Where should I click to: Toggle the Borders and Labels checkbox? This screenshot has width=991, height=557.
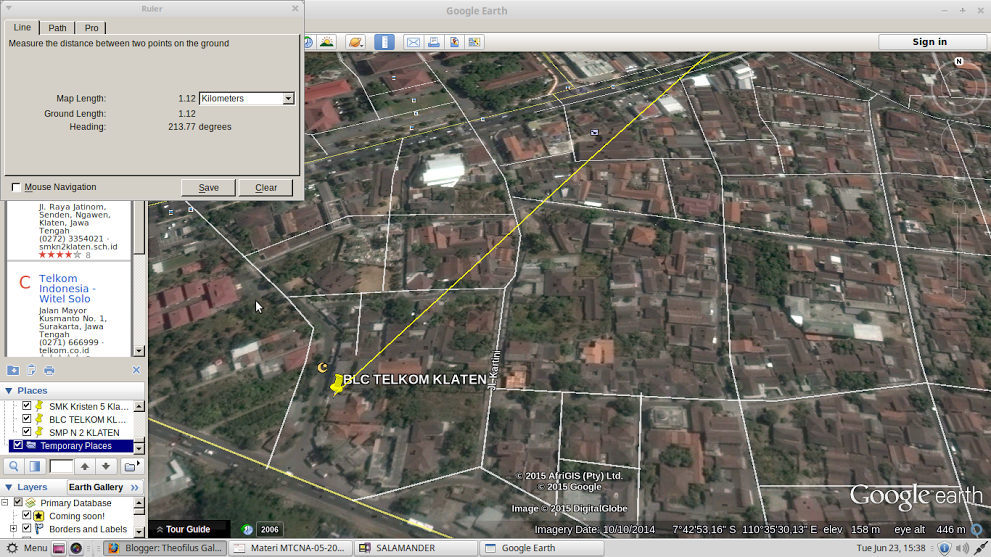(27, 529)
